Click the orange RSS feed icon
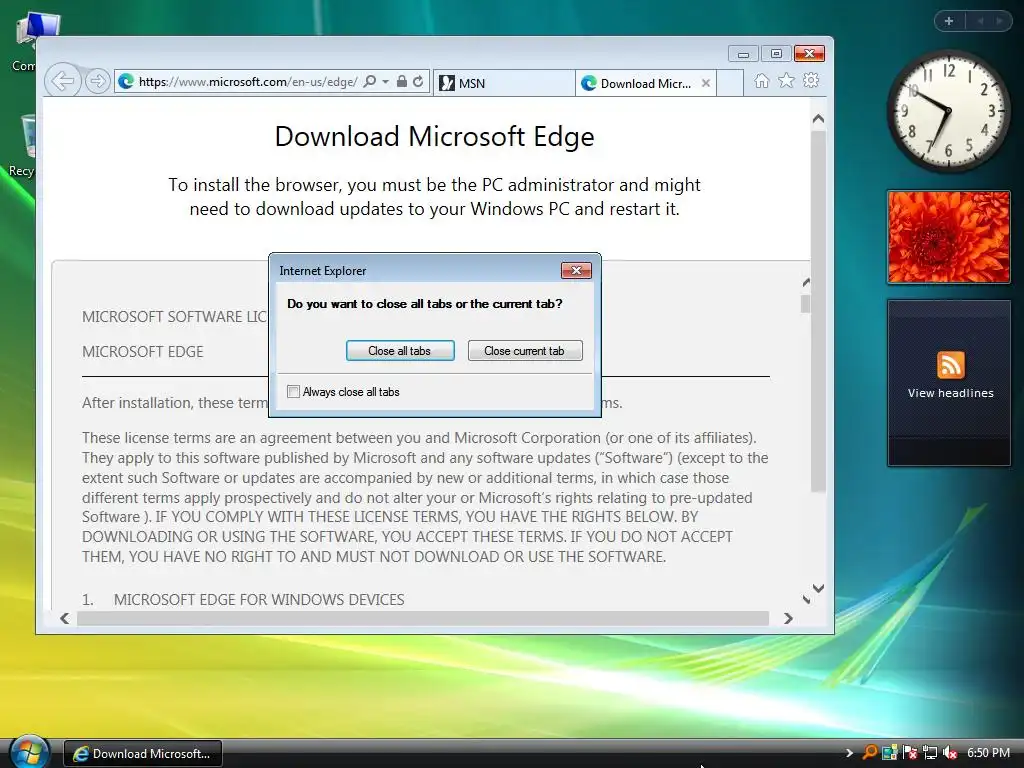This screenshot has width=1024, height=768. 950,364
